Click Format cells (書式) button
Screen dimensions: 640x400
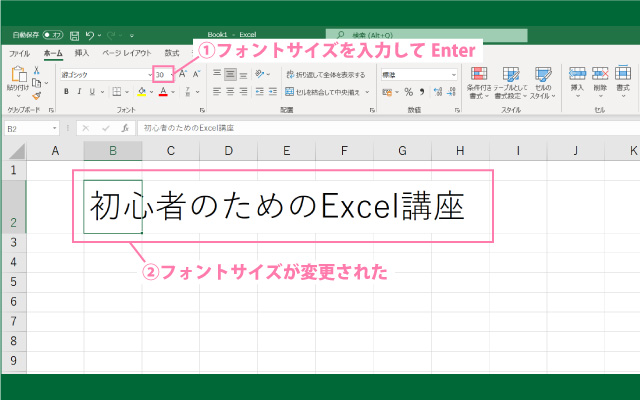pyautogui.click(x=623, y=82)
